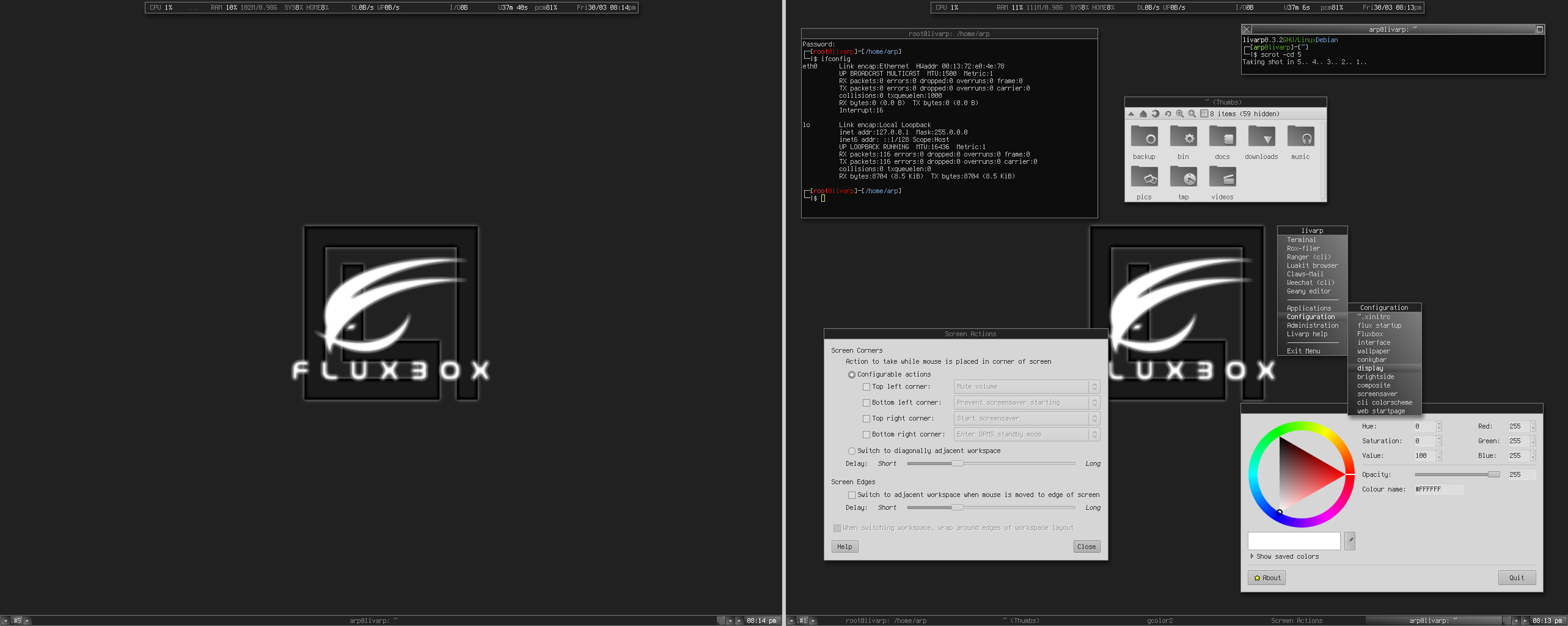Enable the Bottom right corner checkbox
The height and width of the screenshot is (626, 1568).
click(866, 435)
